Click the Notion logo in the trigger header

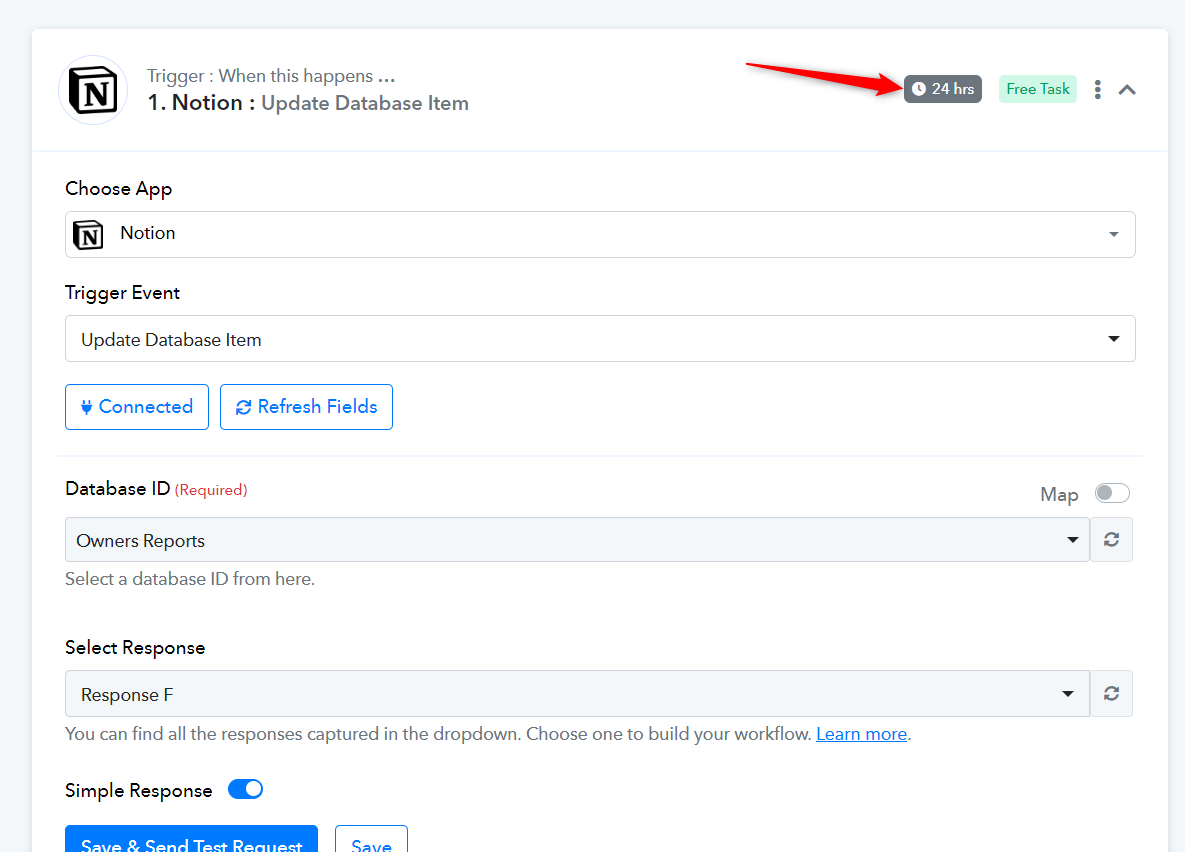pos(93,91)
